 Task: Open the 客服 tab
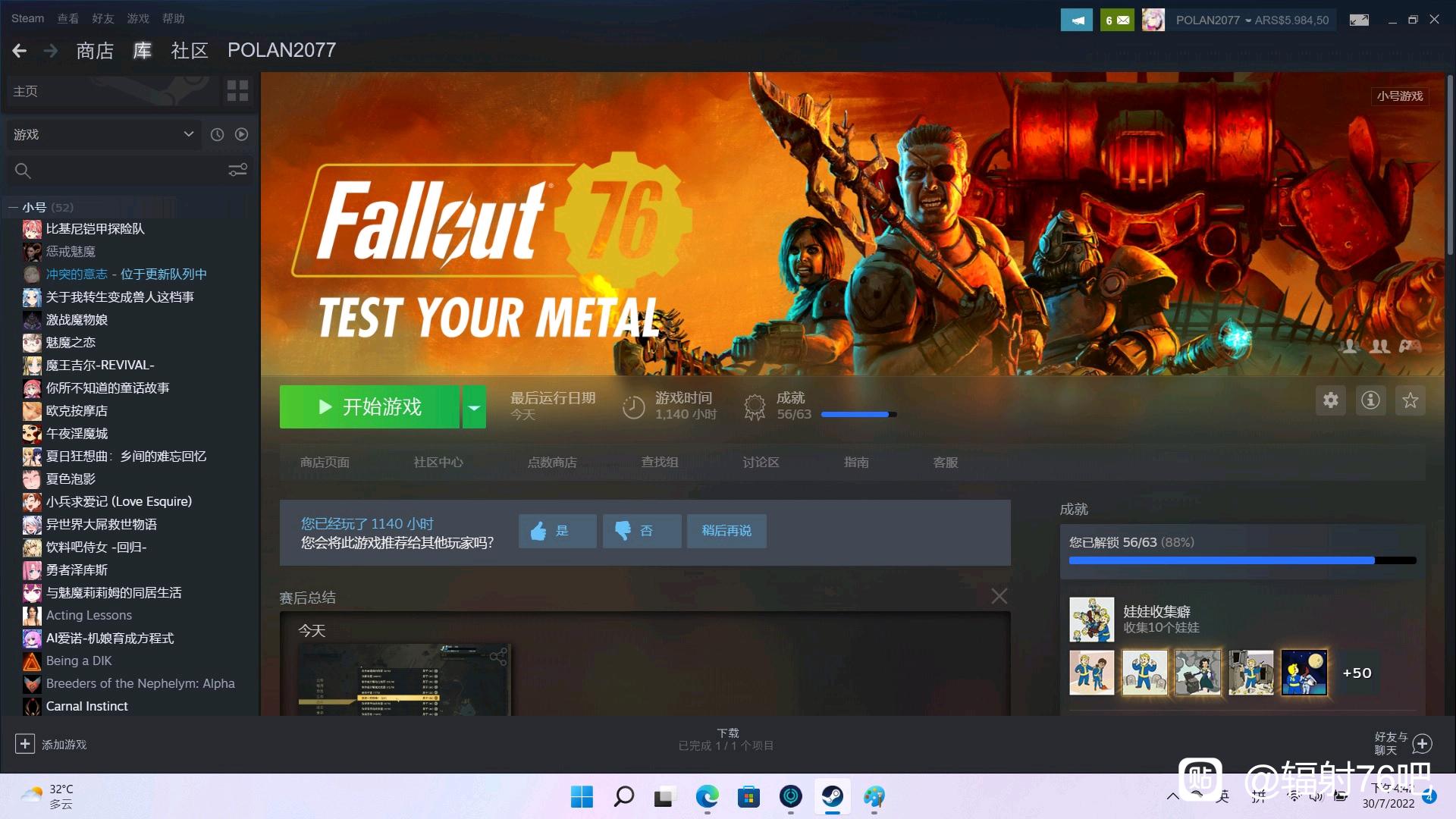click(946, 463)
